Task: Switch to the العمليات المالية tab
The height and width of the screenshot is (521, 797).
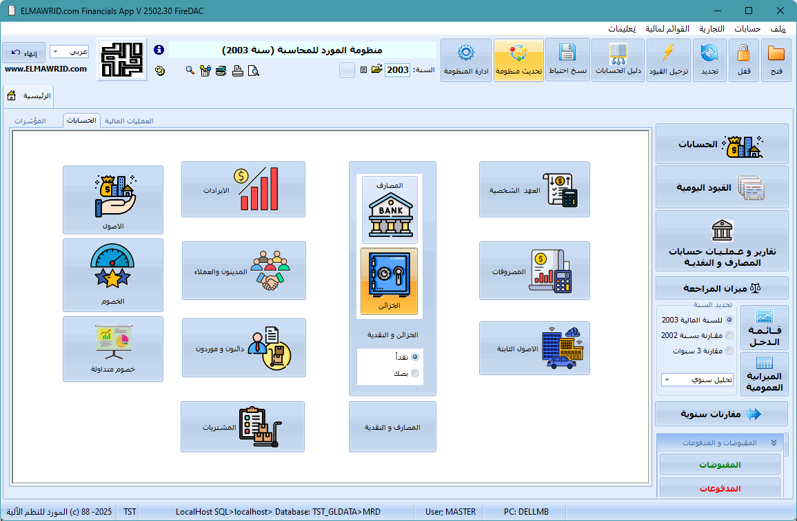Action: pyautogui.click(x=129, y=121)
